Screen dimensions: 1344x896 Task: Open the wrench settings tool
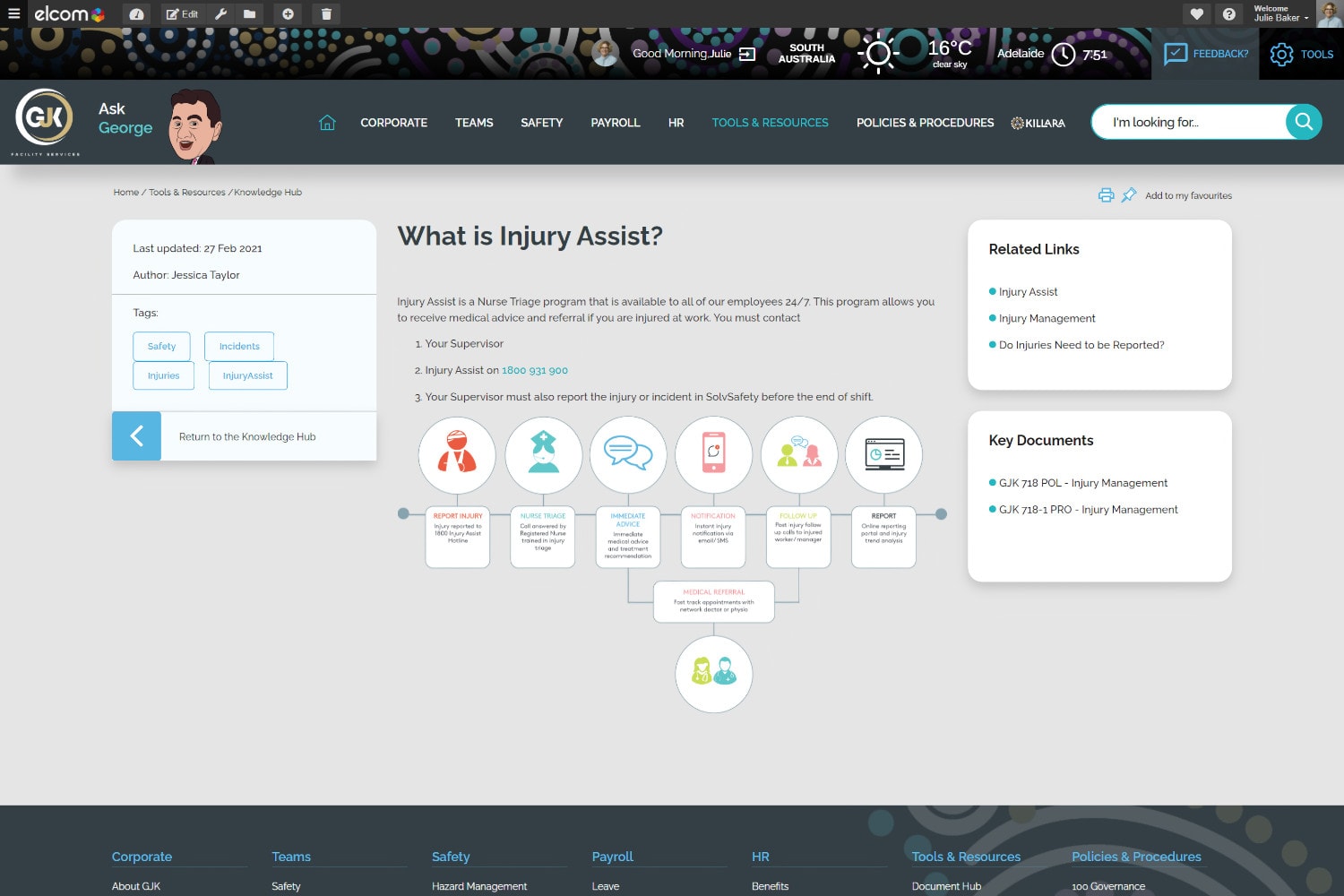pyautogui.click(x=220, y=14)
